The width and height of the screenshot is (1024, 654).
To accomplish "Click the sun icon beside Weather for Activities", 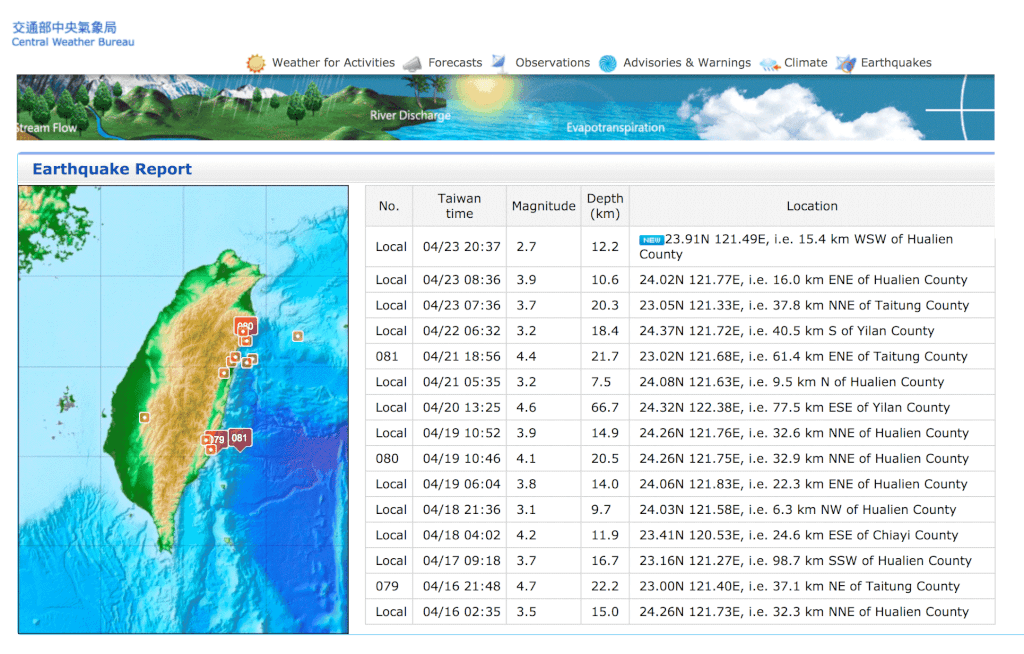I will click(x=256, y=63).
